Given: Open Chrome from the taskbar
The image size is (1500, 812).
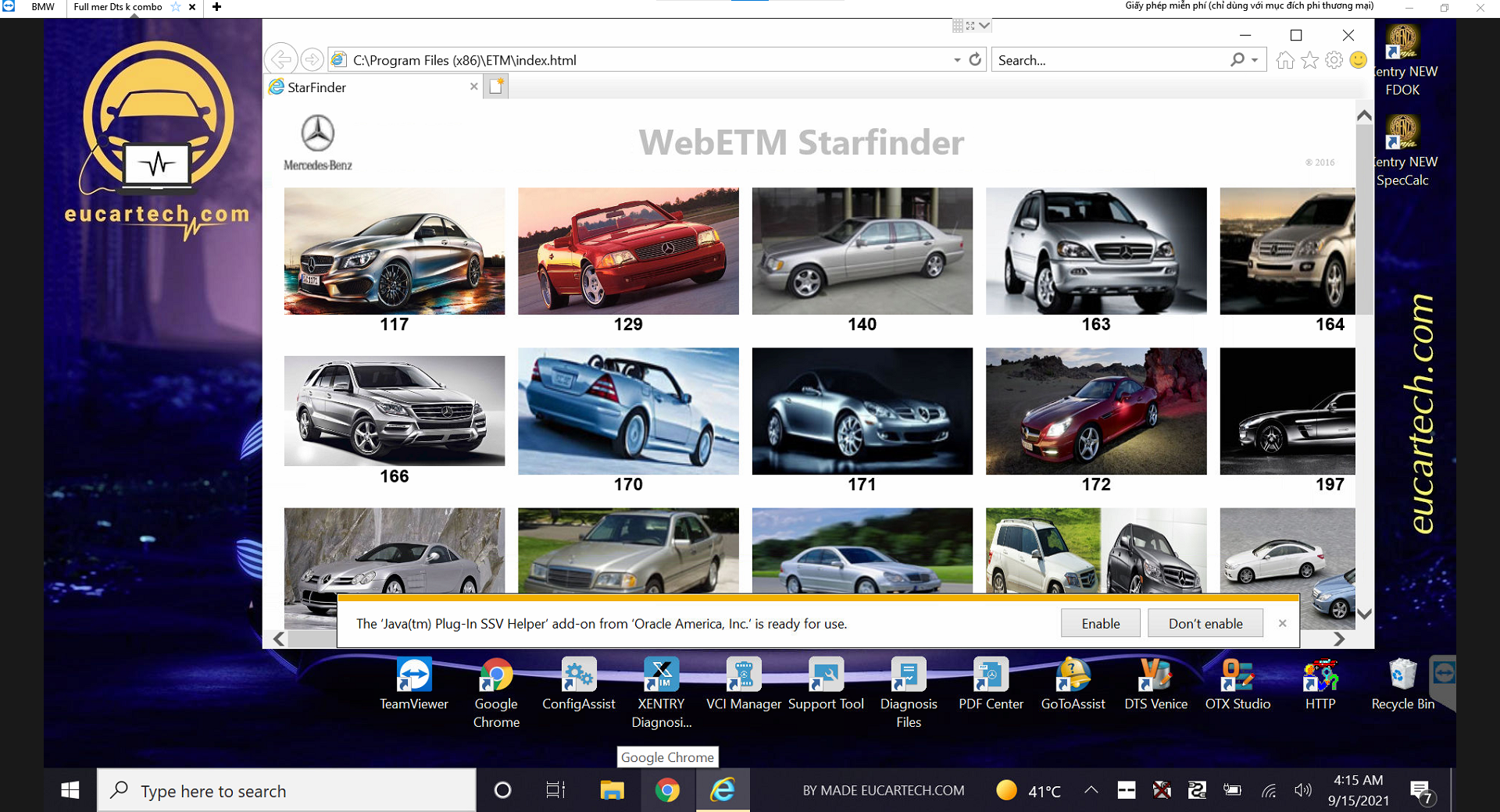Looking at the screenshot, I should 667,790.
